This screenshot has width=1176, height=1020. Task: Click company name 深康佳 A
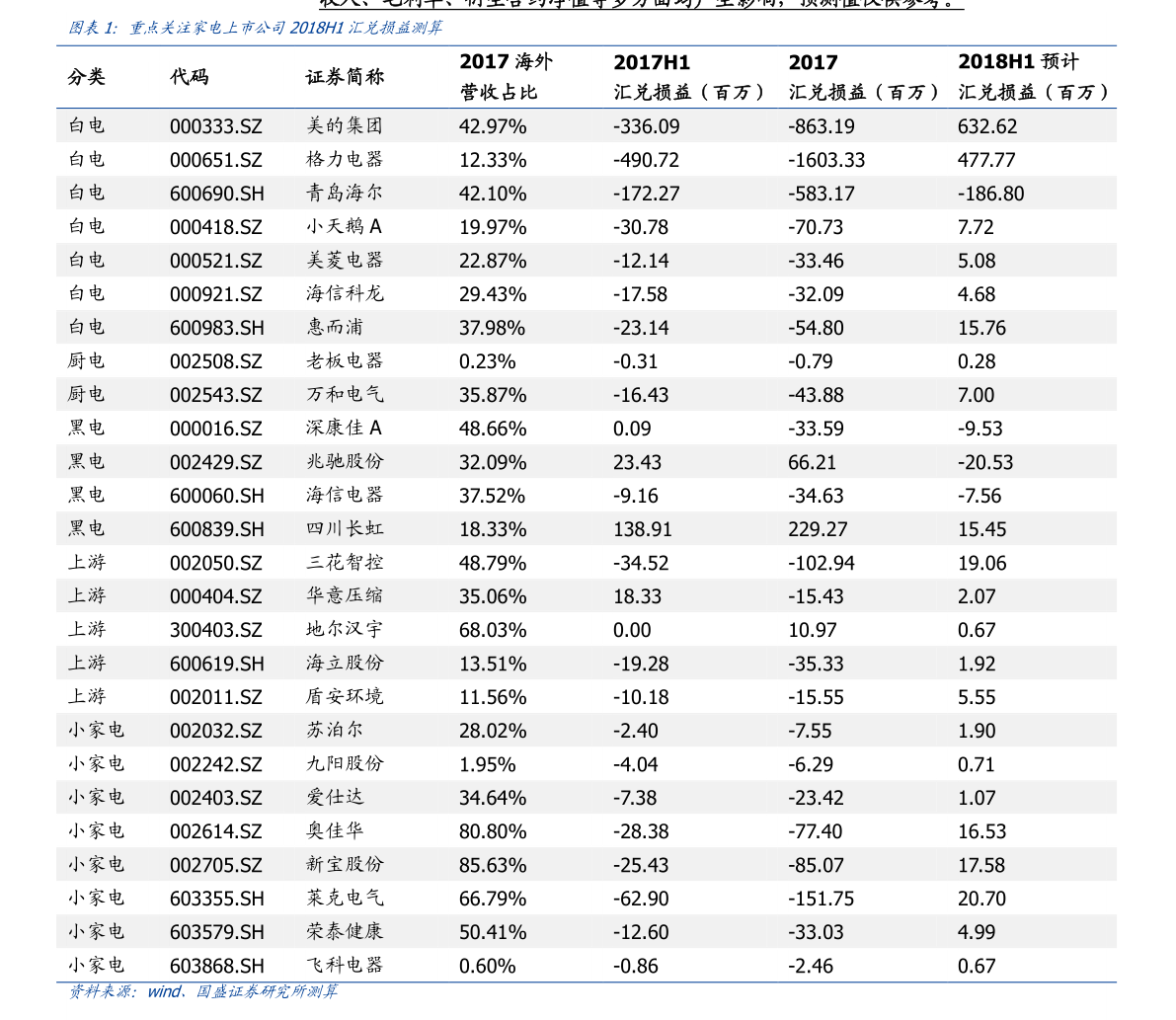[344, 428]
